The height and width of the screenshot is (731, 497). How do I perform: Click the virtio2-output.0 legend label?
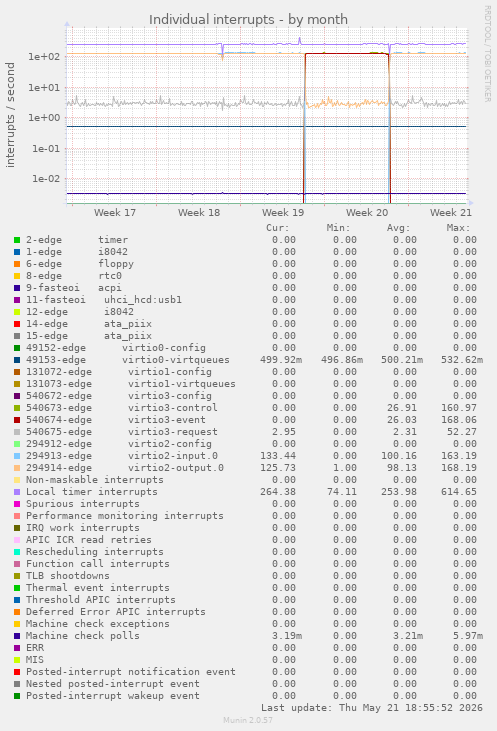click(x=176, y=468)
